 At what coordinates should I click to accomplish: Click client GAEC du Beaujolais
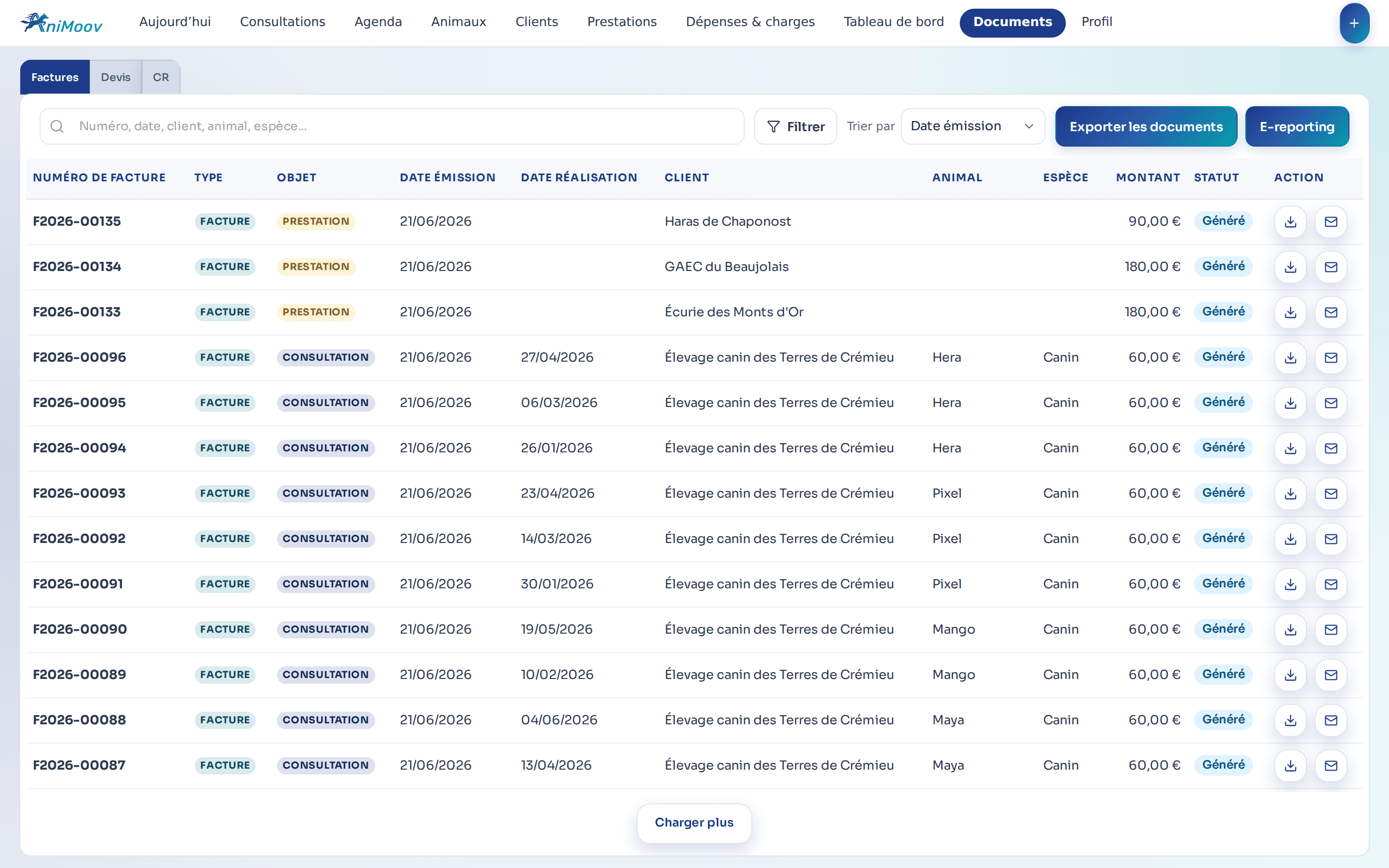[727, 267]
